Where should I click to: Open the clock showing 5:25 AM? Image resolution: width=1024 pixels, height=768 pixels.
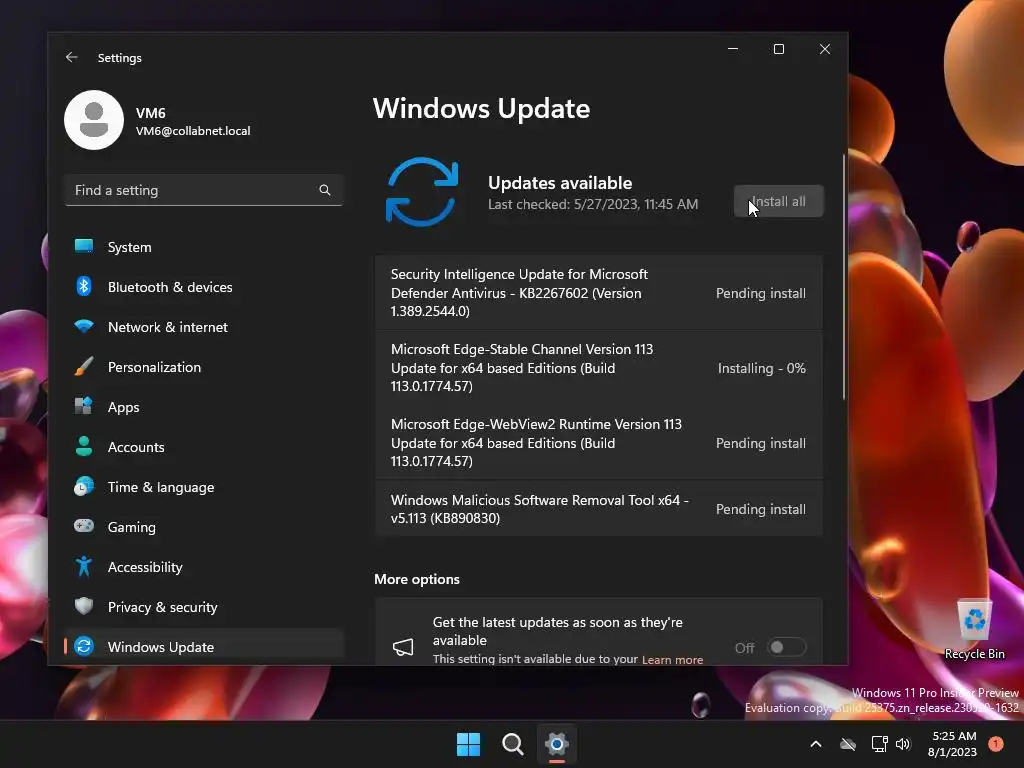coord(953,744)
